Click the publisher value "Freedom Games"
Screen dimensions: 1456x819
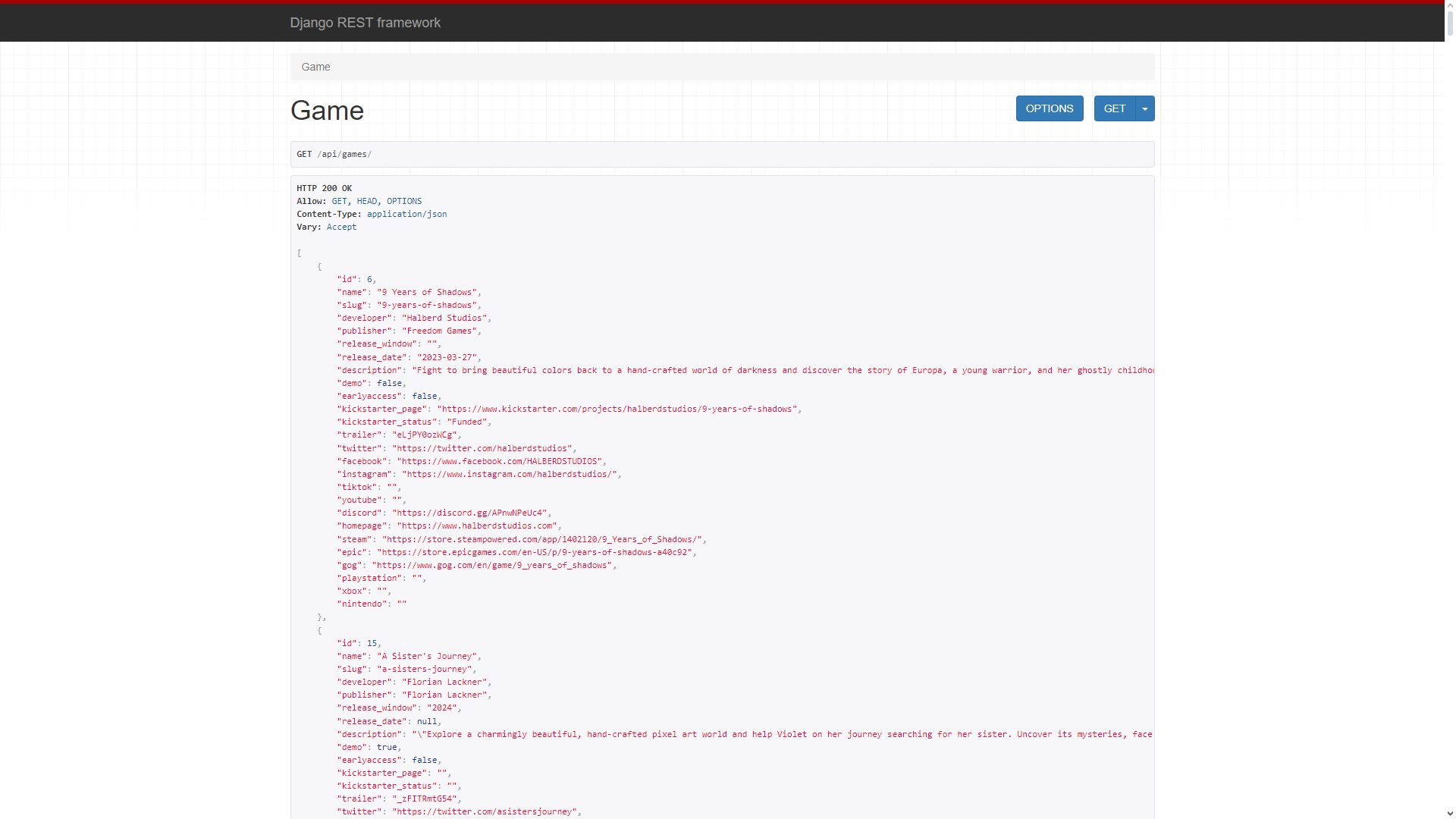[439, 331]
